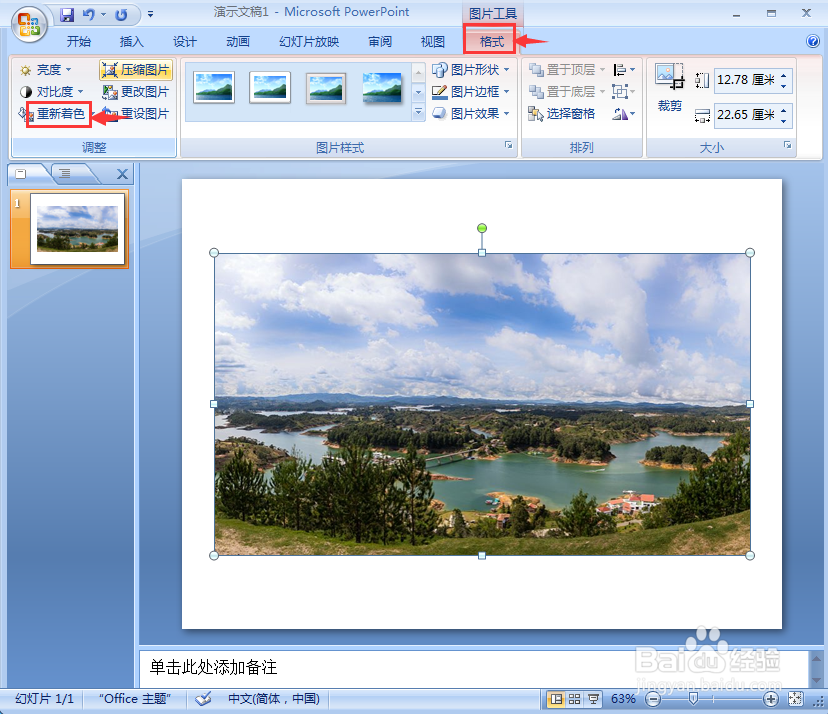
Task: Go to the 幻灯片放映 tab
Action: click(309, 41)
